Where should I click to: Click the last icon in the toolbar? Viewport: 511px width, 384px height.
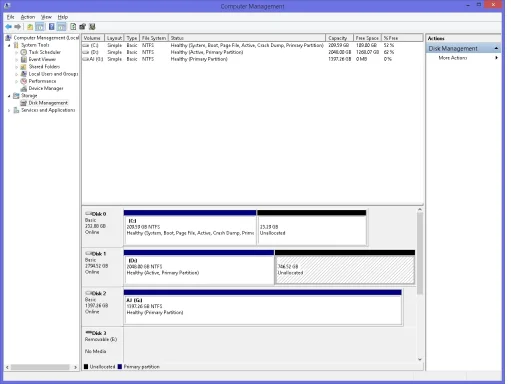tap(92, 27)
